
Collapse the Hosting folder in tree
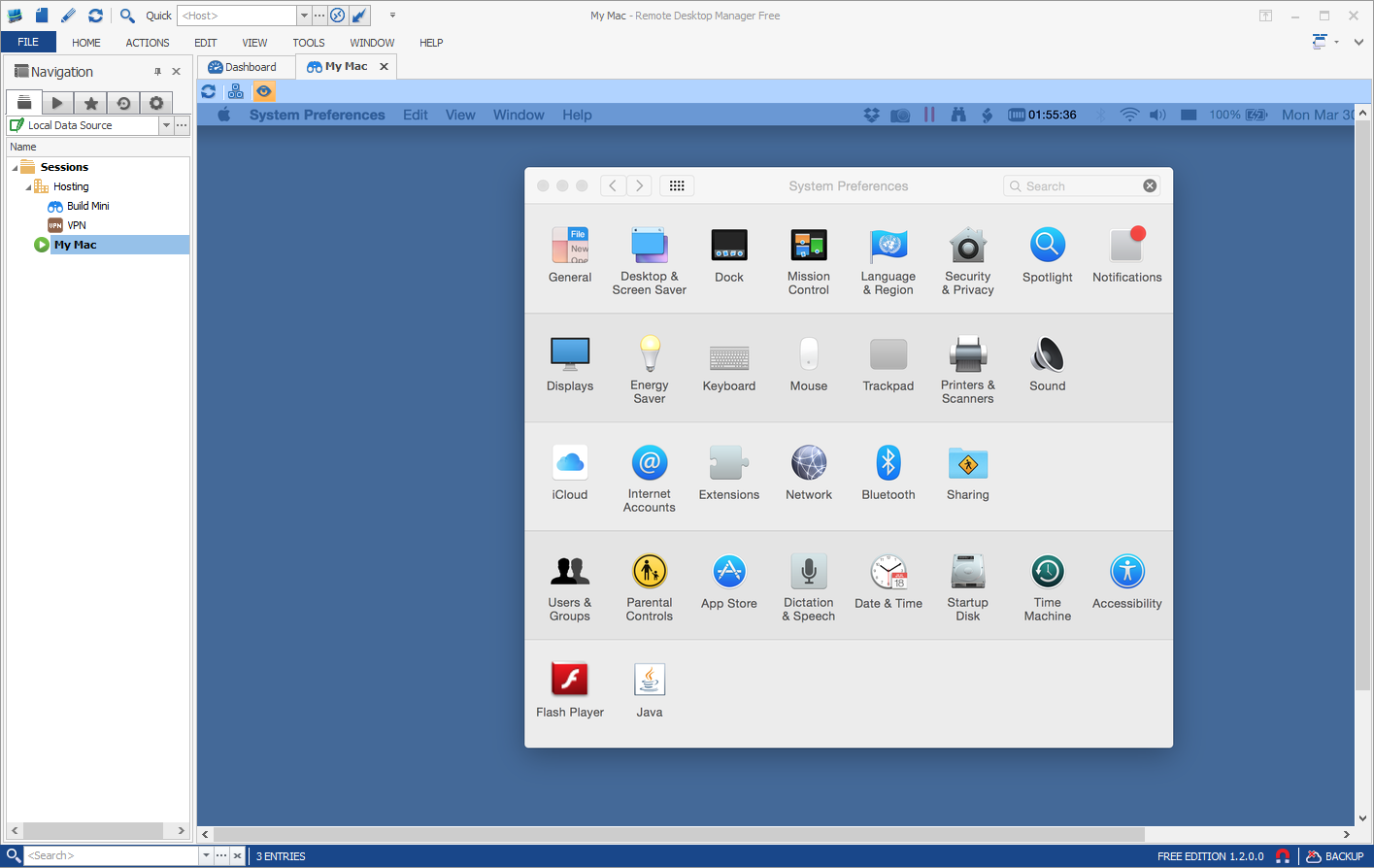28,186
